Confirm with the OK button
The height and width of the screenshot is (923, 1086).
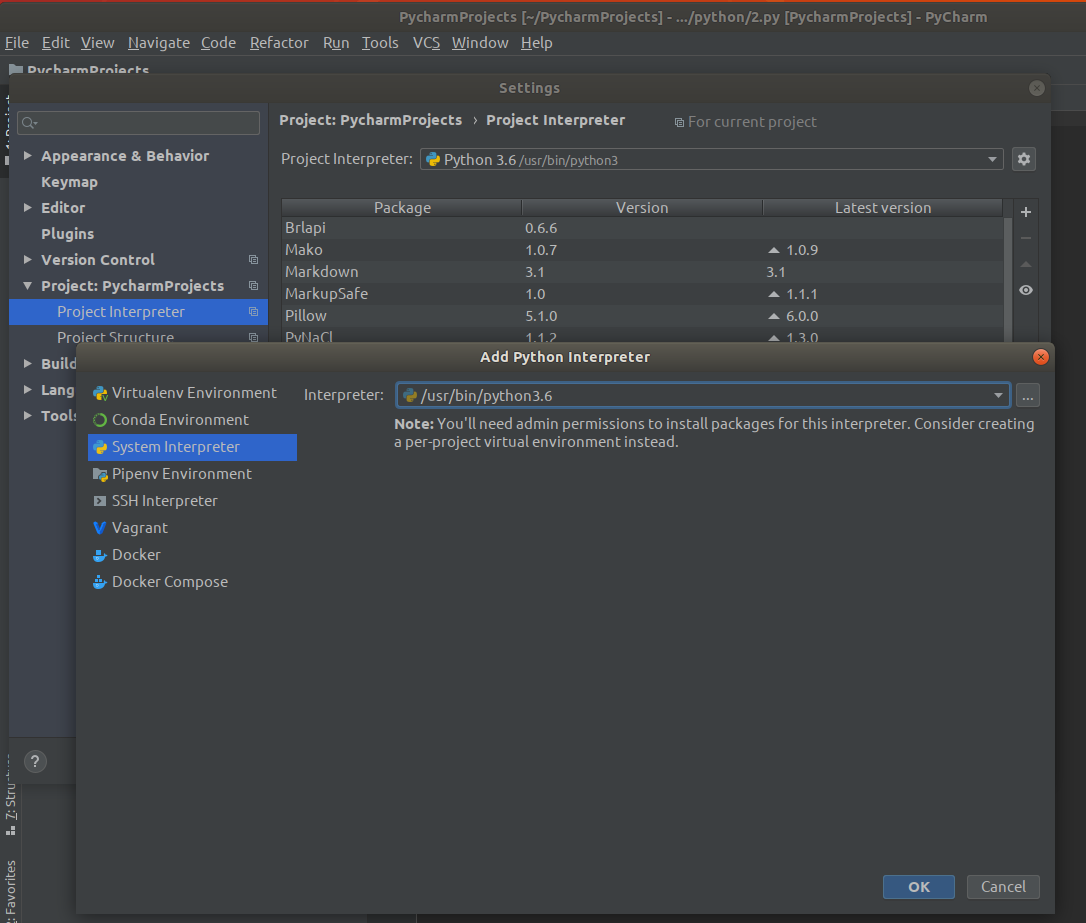(918, 887)
